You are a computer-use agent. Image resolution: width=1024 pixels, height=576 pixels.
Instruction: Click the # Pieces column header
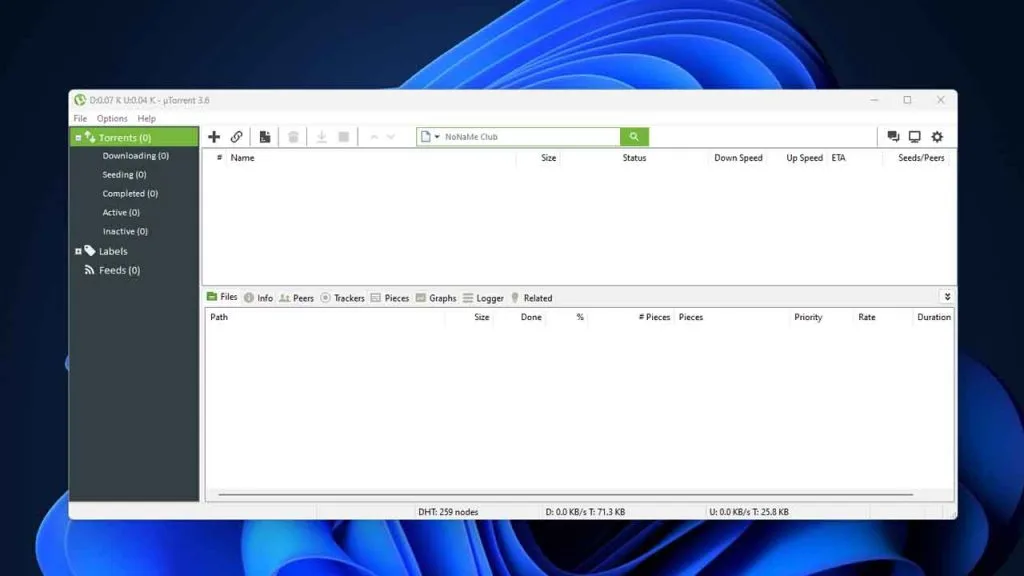pyautogui.click(x=654, y=317)
